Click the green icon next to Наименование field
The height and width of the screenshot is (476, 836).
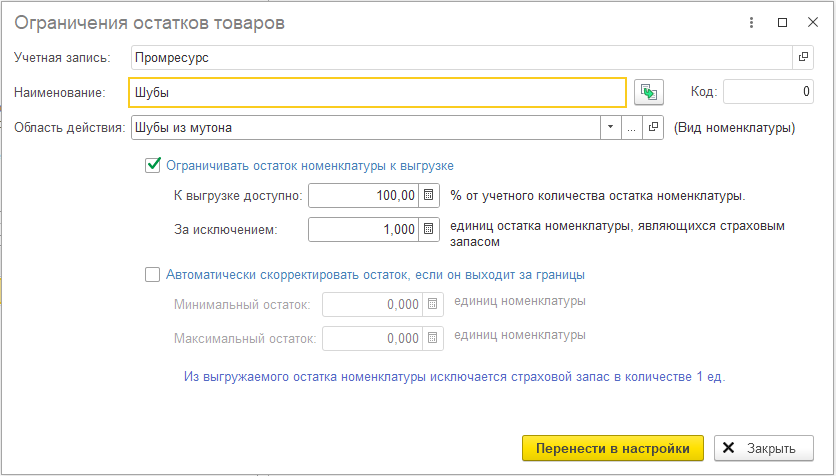click(650, 93)
